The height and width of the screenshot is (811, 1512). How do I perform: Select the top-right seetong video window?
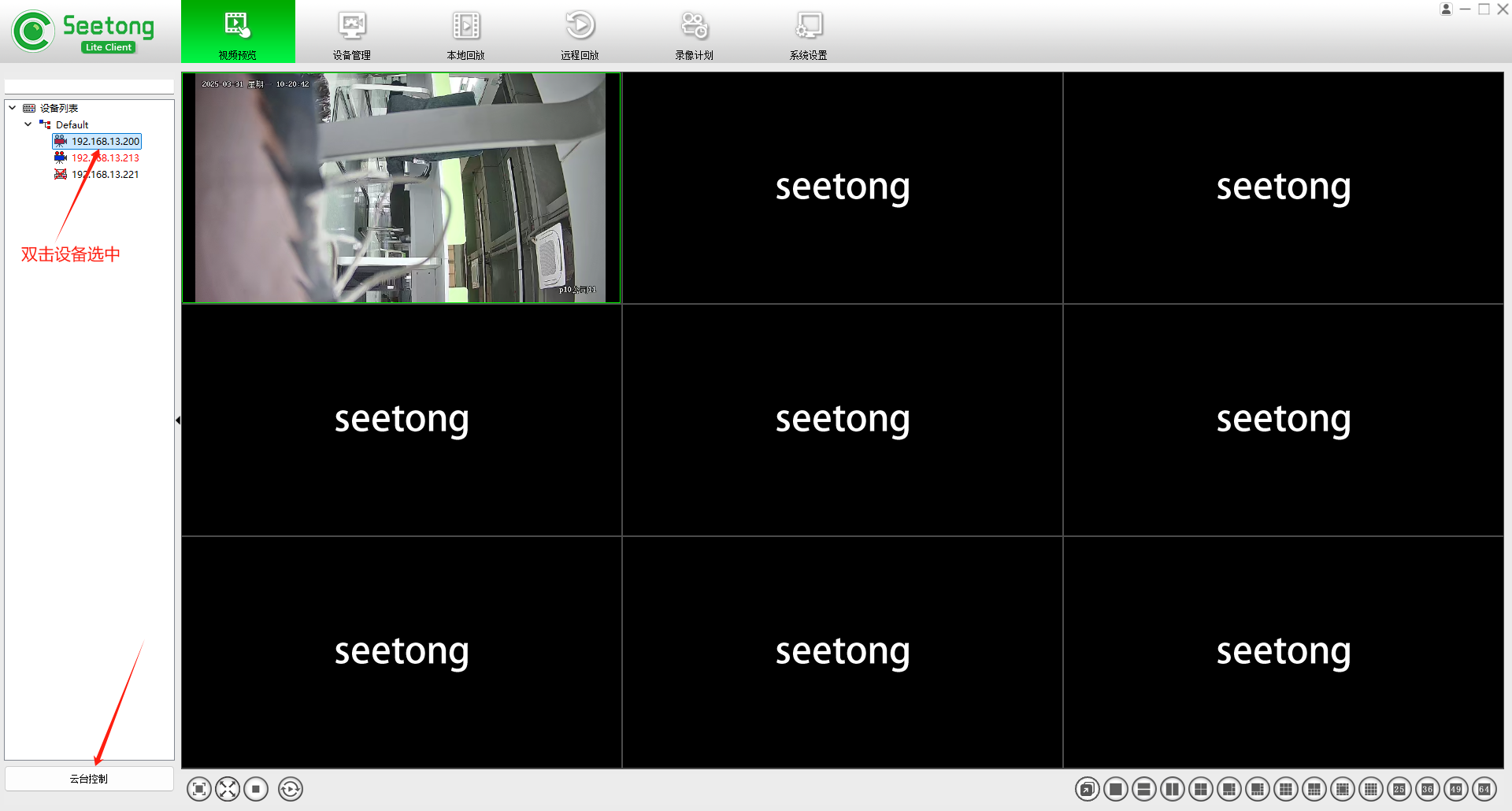click(1283, 187)
